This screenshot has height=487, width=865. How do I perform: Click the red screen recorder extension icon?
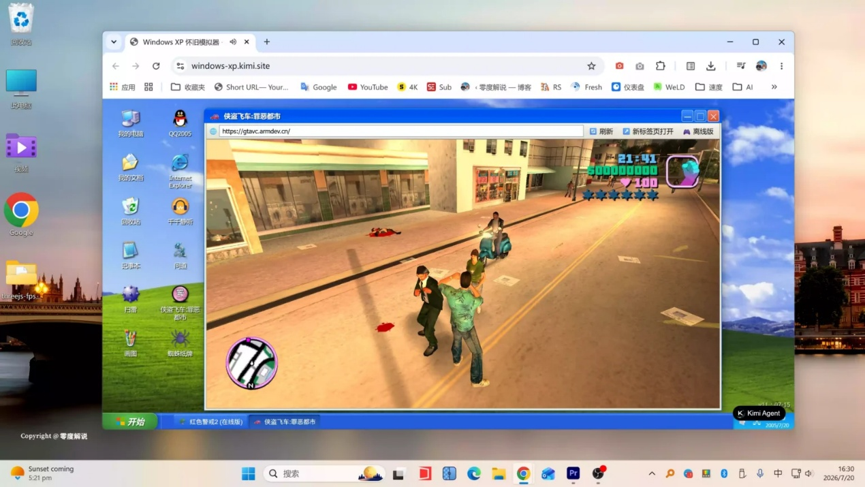(x=620, y=66)
